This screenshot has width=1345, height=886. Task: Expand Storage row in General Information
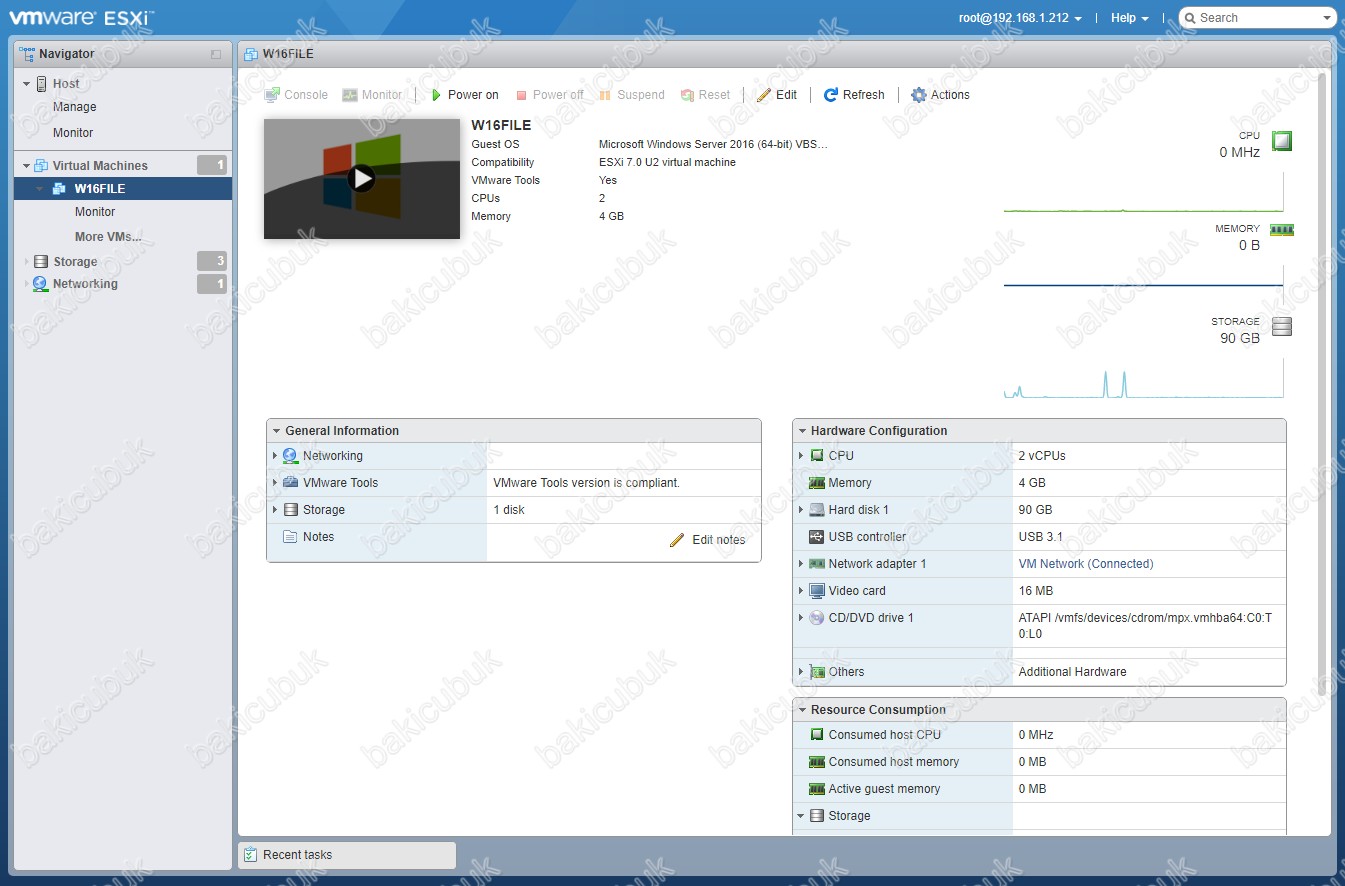275,510
